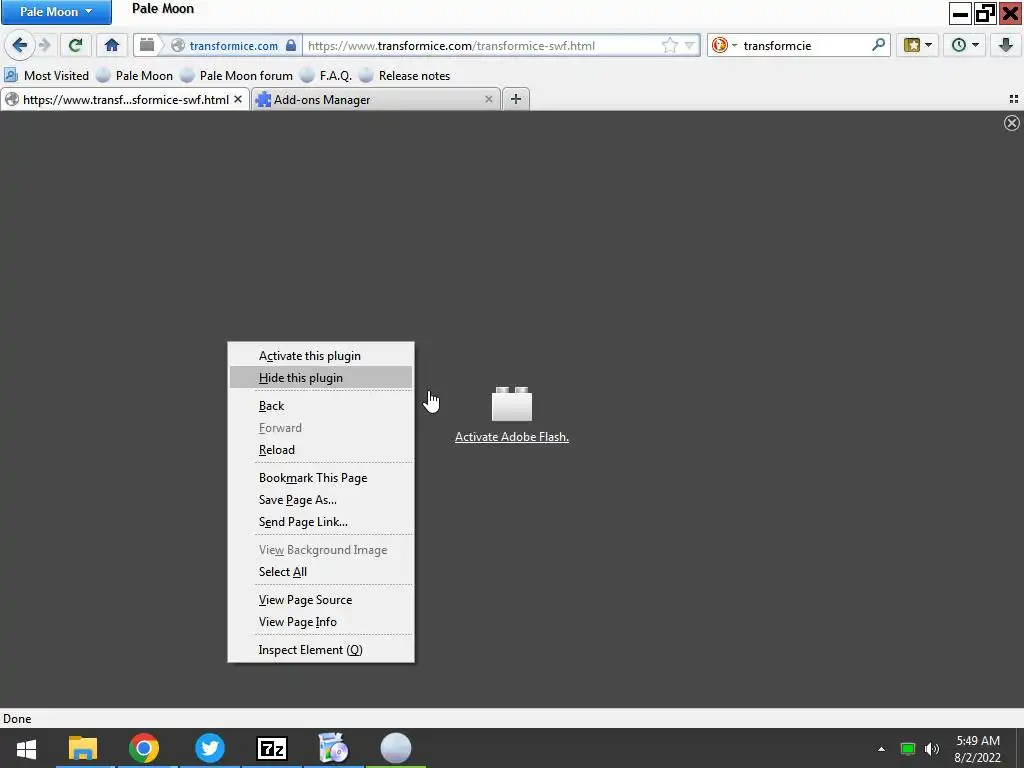This screenshot has height=768, width=1024.
Task: Go back using the toolbar arrow
Action: (20, 45)
